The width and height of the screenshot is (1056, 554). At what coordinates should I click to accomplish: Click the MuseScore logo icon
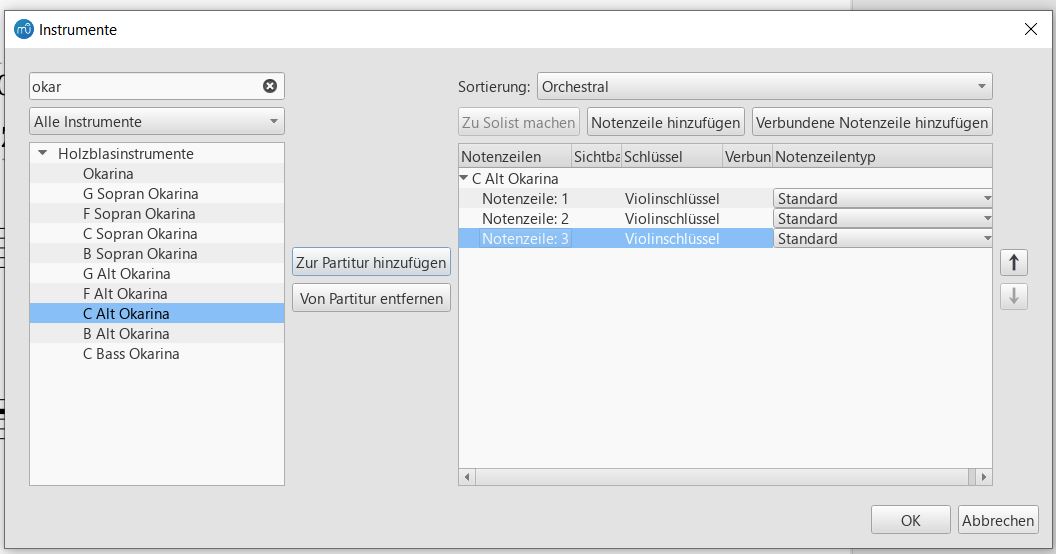[x=24, y=29]
